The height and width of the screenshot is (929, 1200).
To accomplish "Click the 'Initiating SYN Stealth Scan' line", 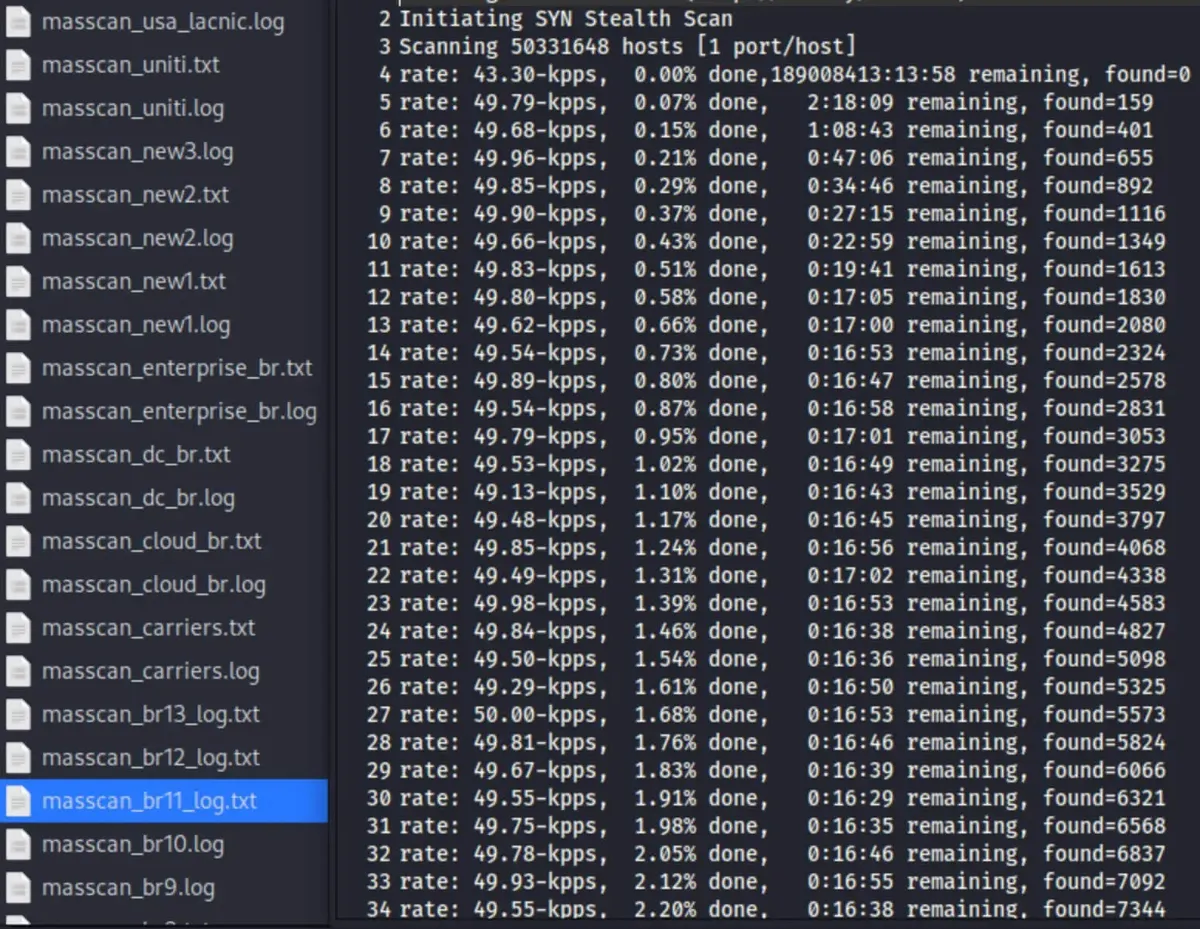I will pos(566,18).
